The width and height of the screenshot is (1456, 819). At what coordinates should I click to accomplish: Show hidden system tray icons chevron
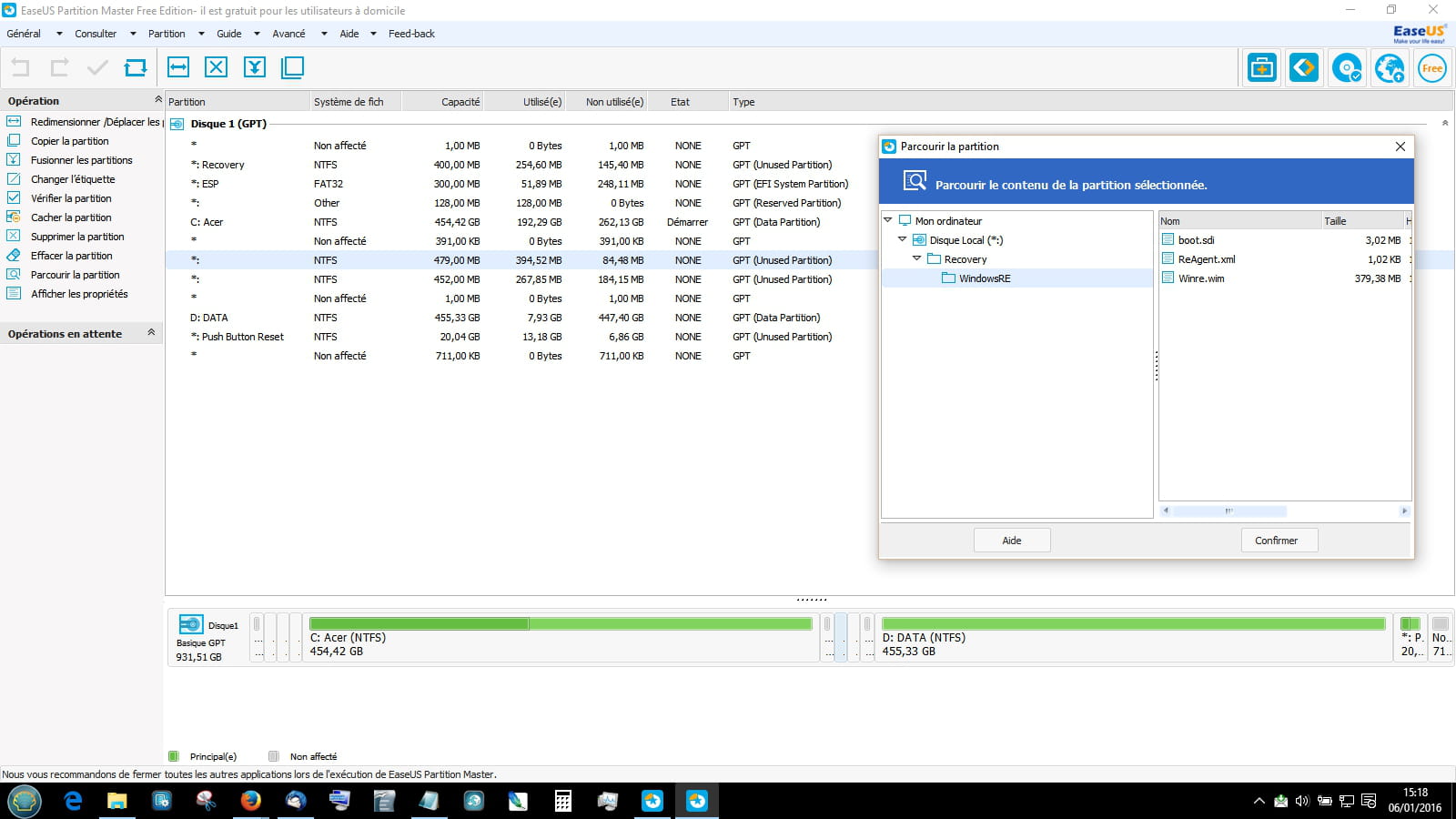coord(1259,802)
